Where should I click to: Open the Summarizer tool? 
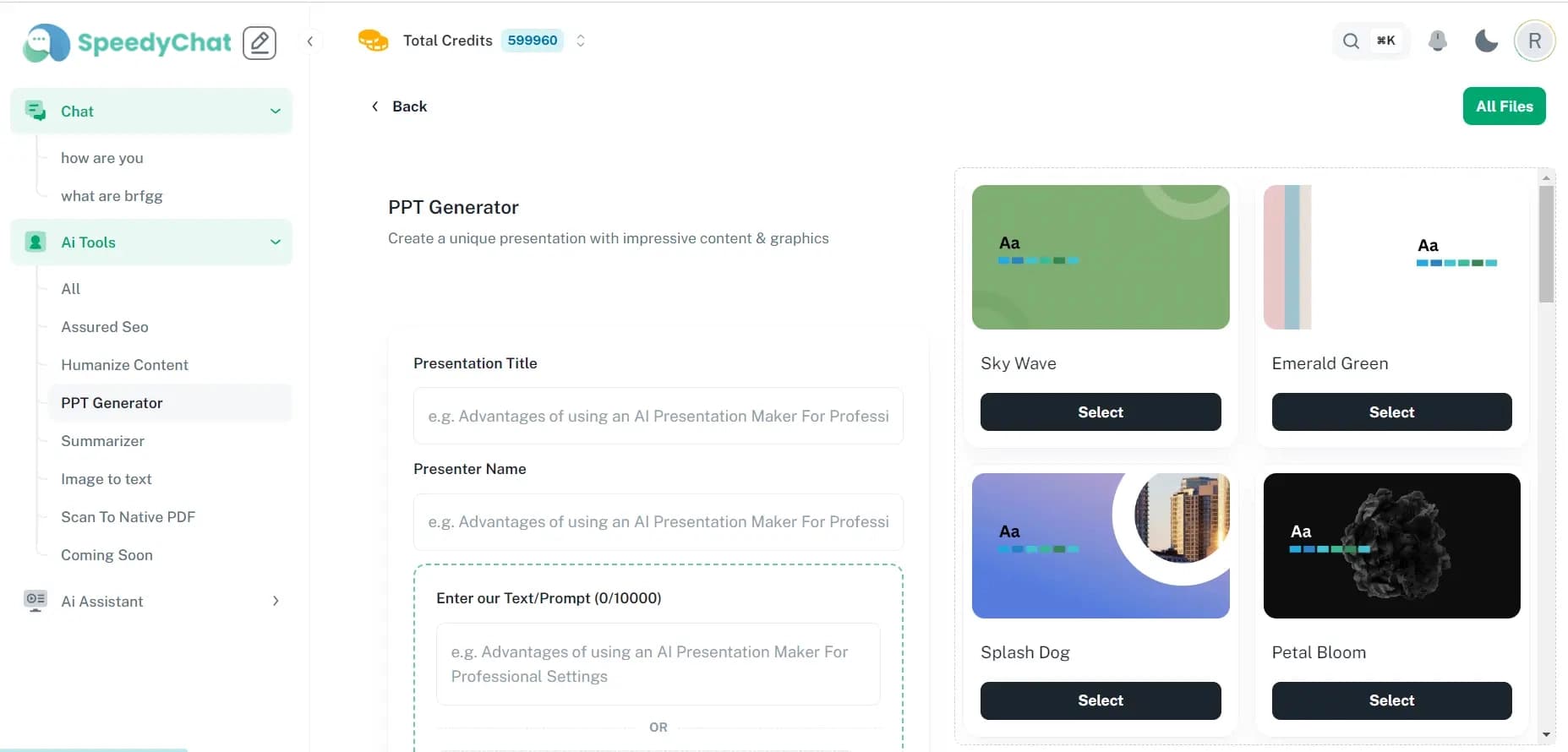click(102, 441)
